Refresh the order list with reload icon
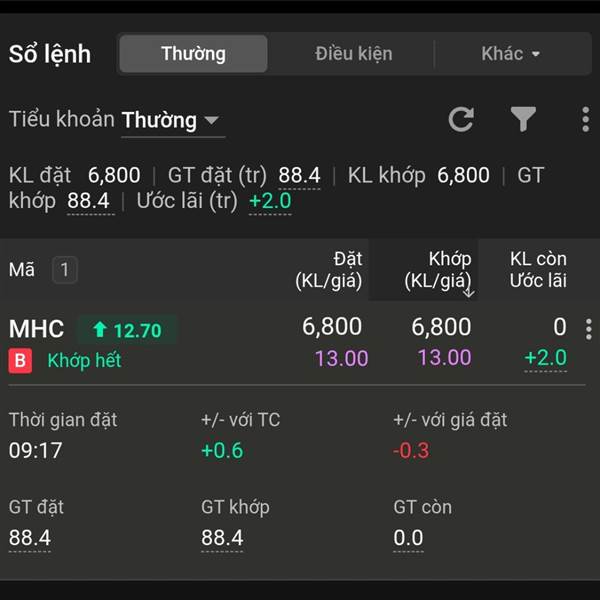Screen dimensions: 600x600 coord(461,119)
